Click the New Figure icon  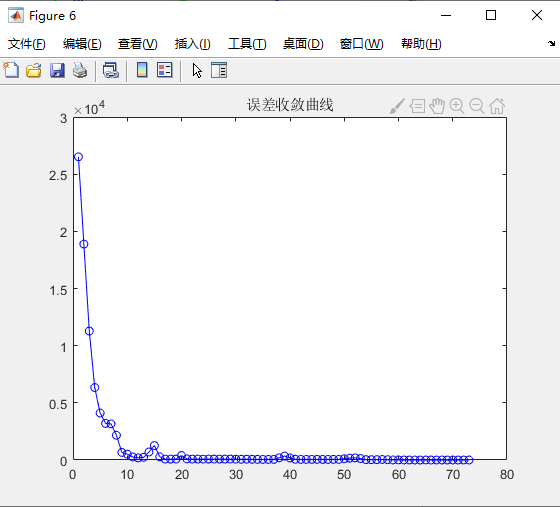[11, 70]
